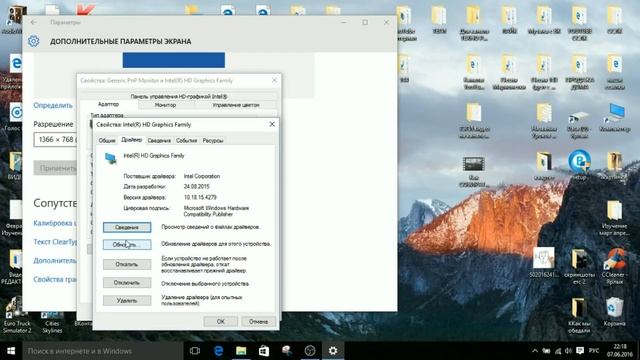
Task: Click the taskbar search box
Action: coord(103,351)
